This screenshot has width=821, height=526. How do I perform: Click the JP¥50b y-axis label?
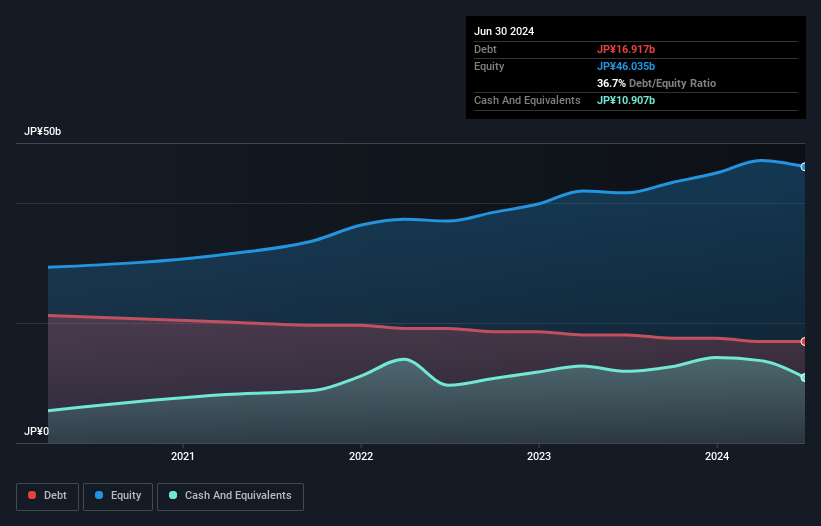point(42,131)
